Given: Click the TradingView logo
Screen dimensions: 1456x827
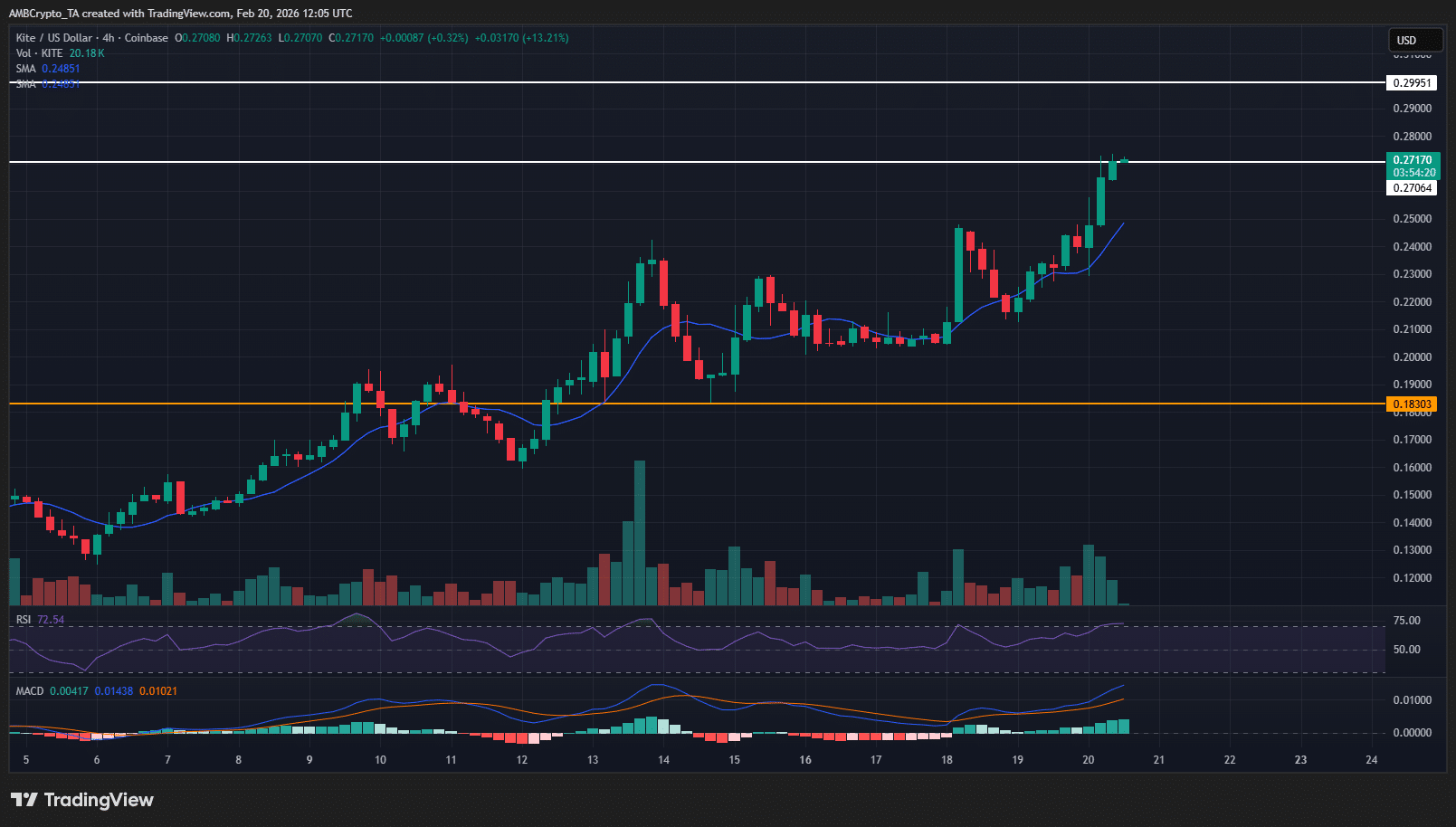Looking at the screenshot, I should 81,800.
